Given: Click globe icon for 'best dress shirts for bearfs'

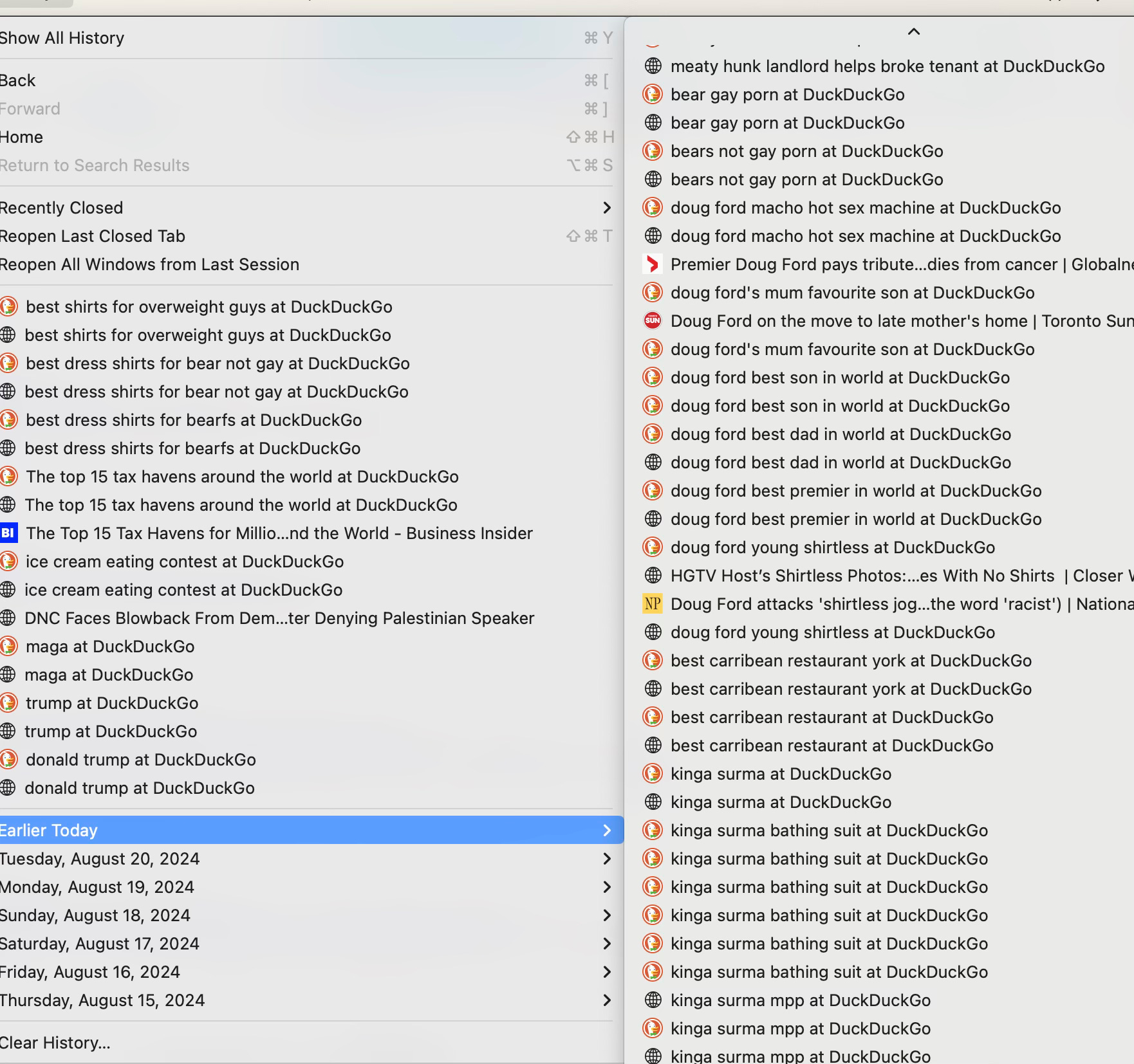Looking at the screenshot, I should [x=8, y=448].
